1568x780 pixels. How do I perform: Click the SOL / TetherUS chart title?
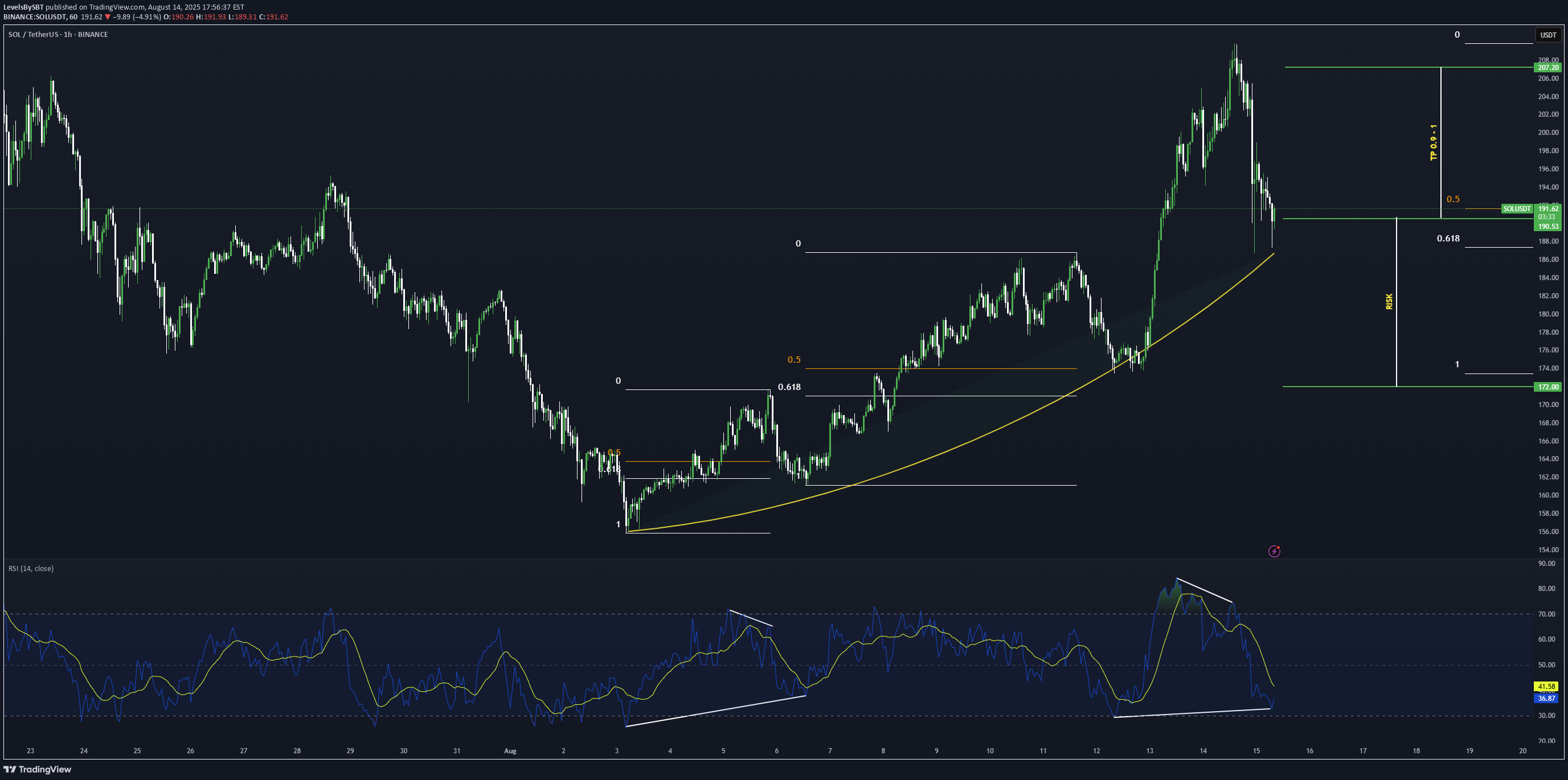[x=58, y=35]
